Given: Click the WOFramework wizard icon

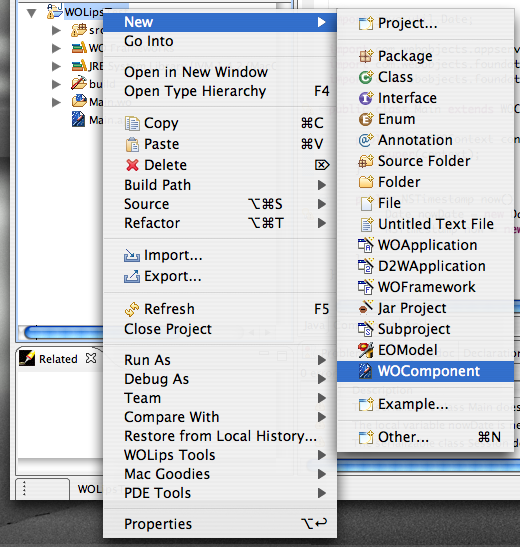Looking at the screenshot, I should (366, 287).
